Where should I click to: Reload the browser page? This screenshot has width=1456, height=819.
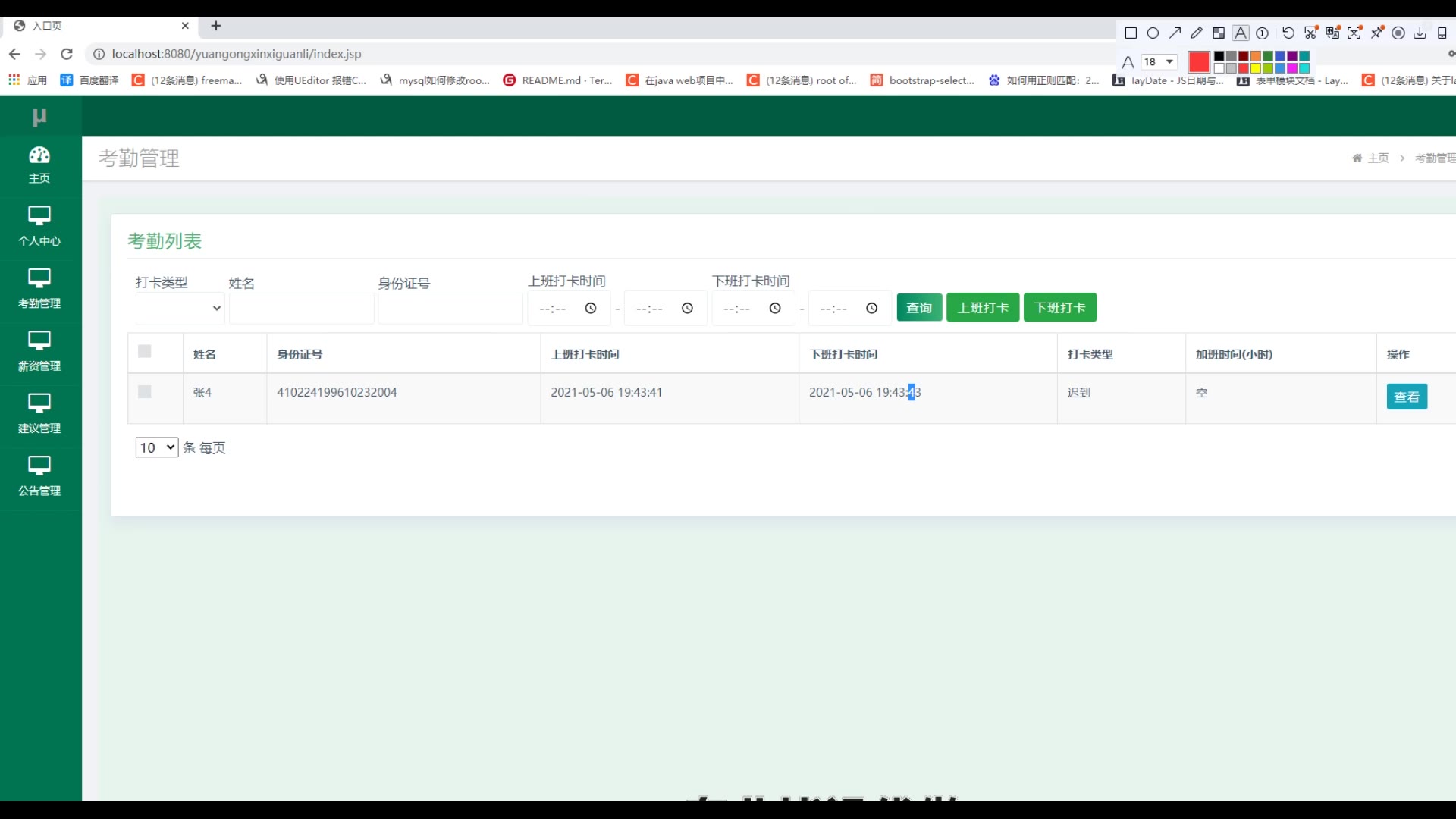coord(67,54)
